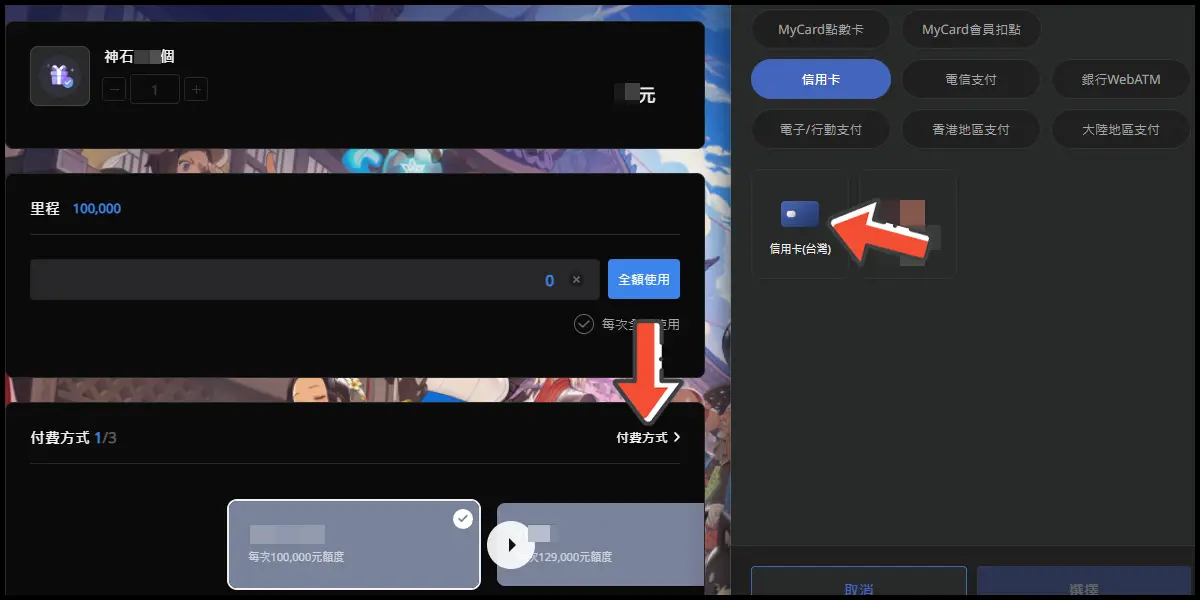Select the MyCard會員扣點 payment option

[971, 30]
